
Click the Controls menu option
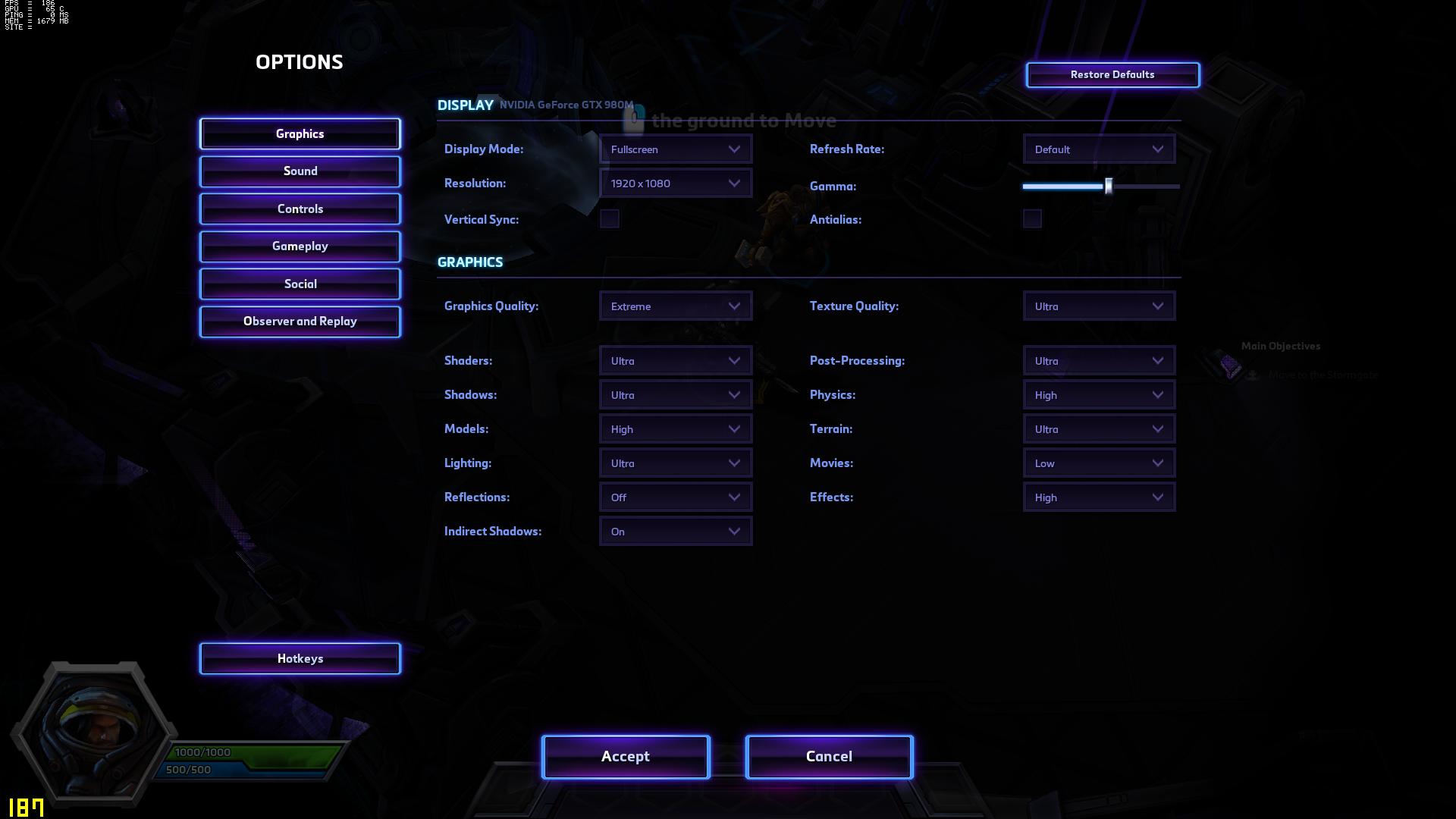point(300,208)
